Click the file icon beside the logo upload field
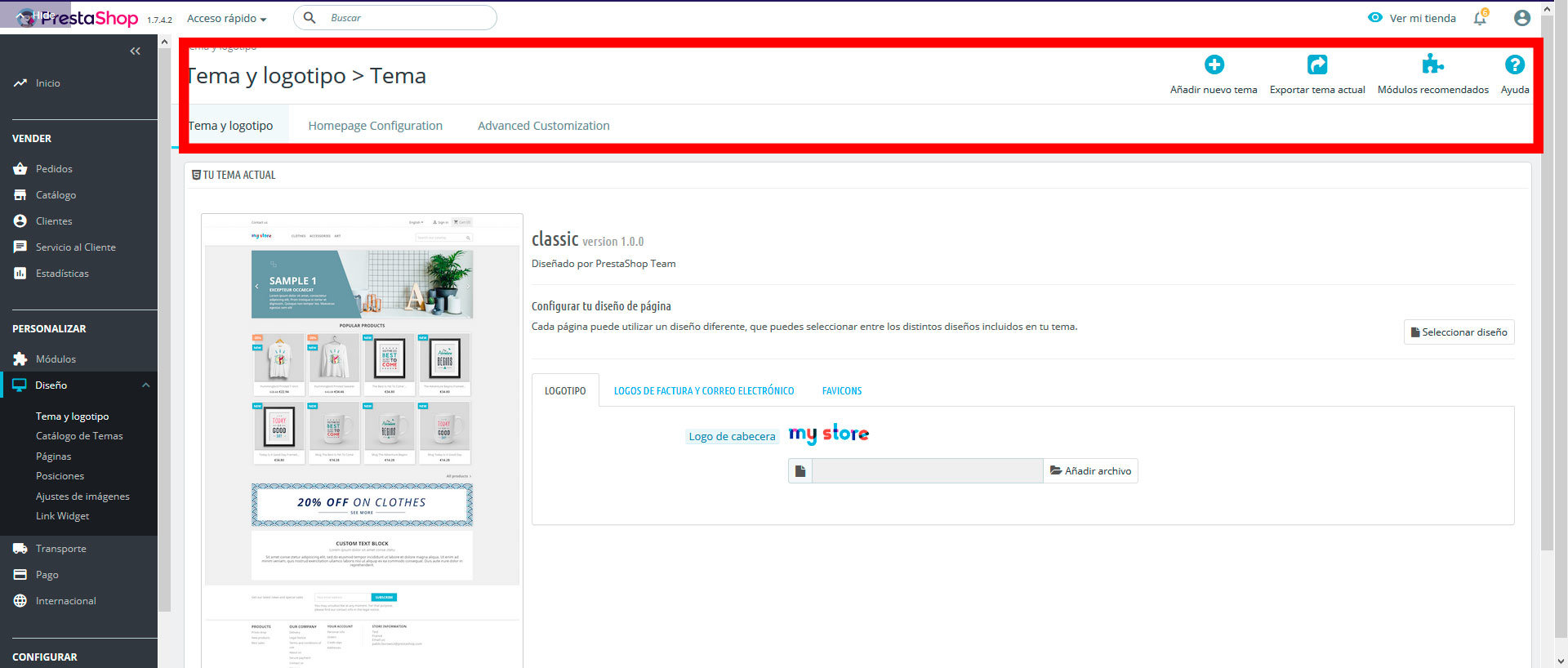 (800, 471)
